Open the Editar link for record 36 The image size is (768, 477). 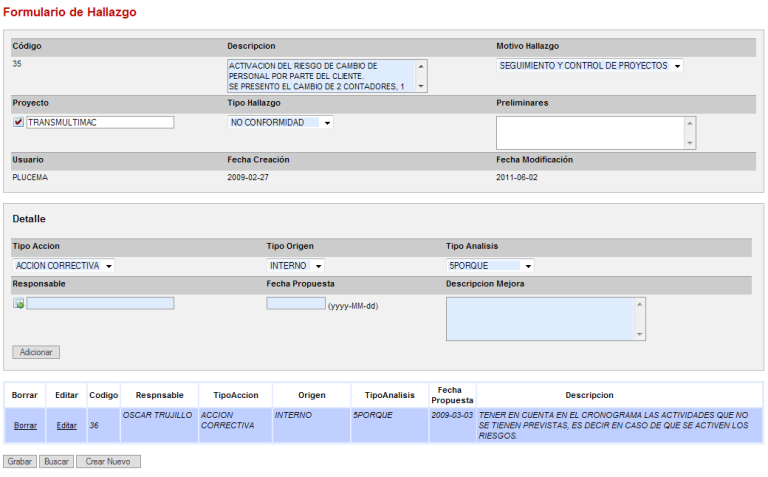(66, 425)
